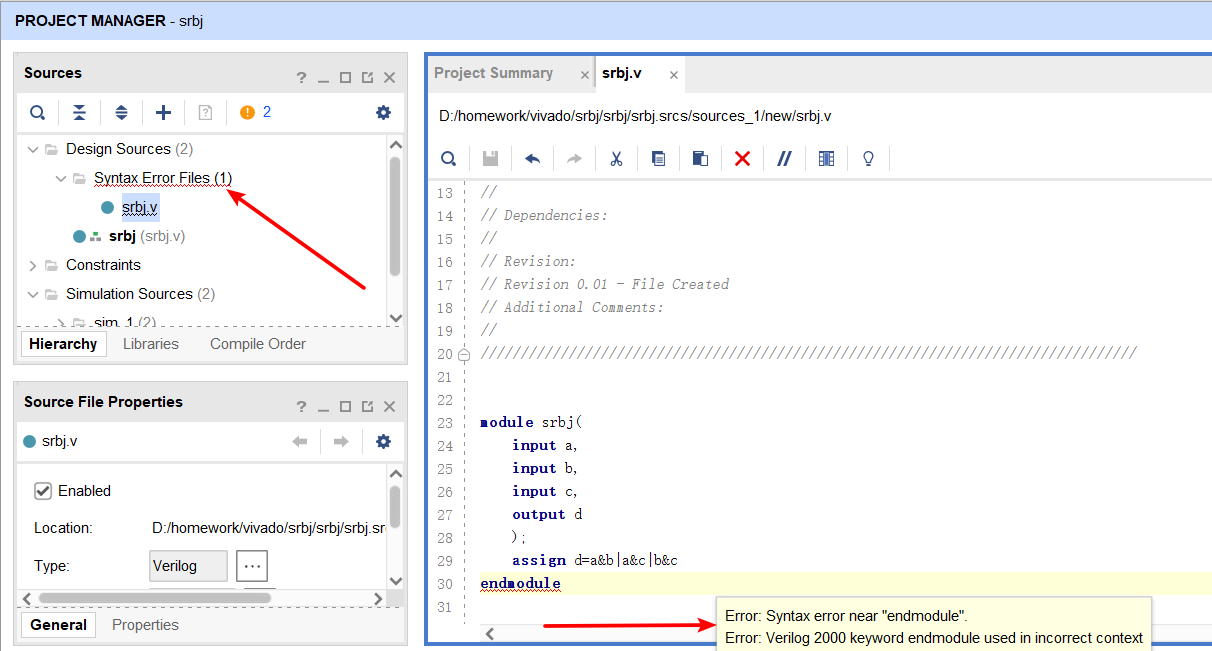
Task: Click Collapse All icon in Sources toolbar
Action: (x=79, y=113)
